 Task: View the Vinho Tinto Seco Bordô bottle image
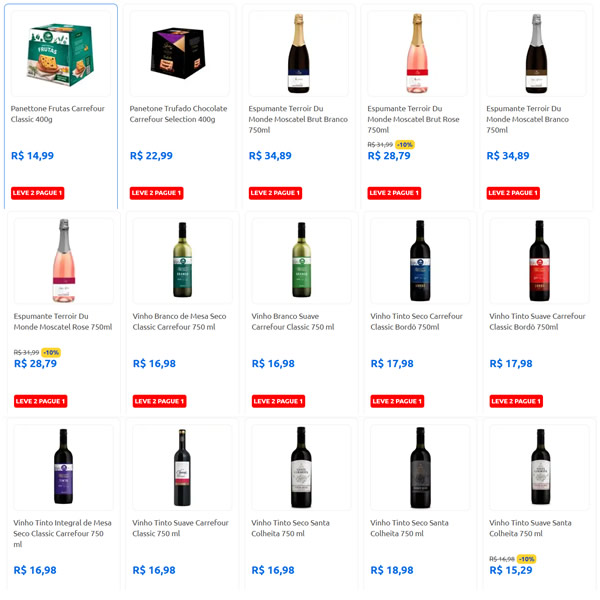(420, 260)
